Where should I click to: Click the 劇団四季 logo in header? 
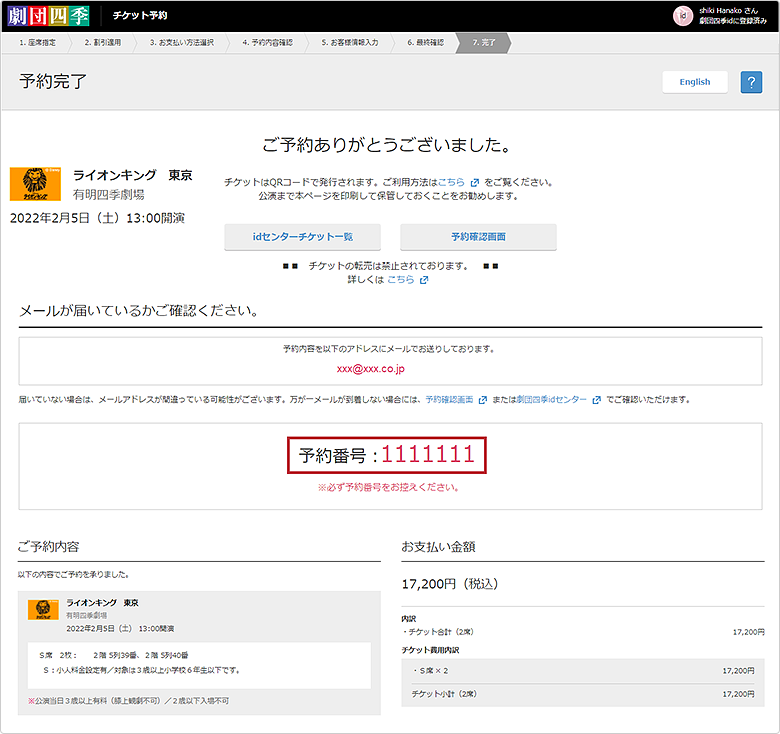[x=48, y=16]
